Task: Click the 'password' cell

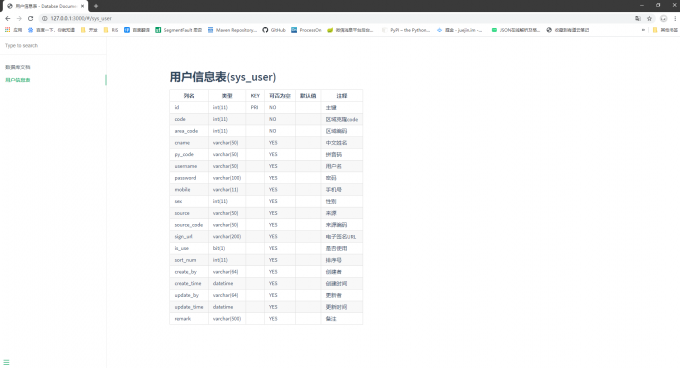Action: [189, 178]
